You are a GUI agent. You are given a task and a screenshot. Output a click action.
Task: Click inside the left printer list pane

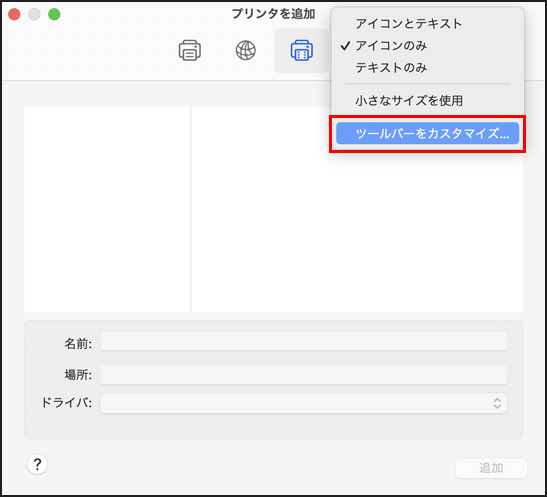pyautogui.click(x=107, y=209)
